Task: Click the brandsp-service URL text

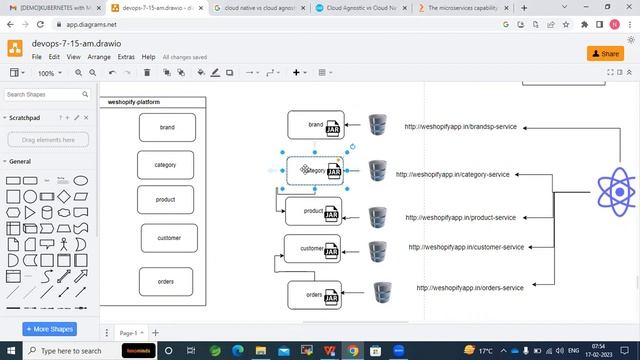Action: click(460, 127)
